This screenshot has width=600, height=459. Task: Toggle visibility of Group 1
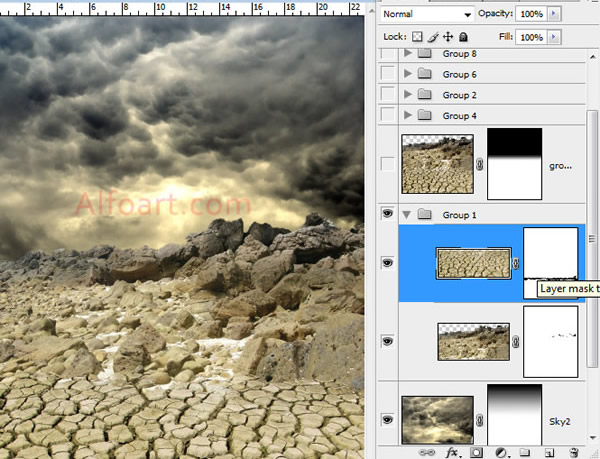click(388, 214)
